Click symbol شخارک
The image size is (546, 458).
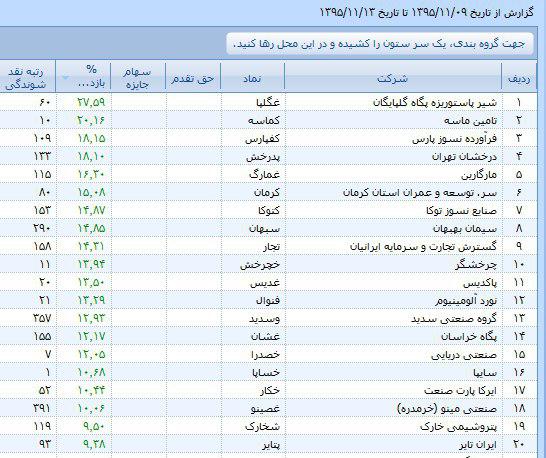coord(262,426)
